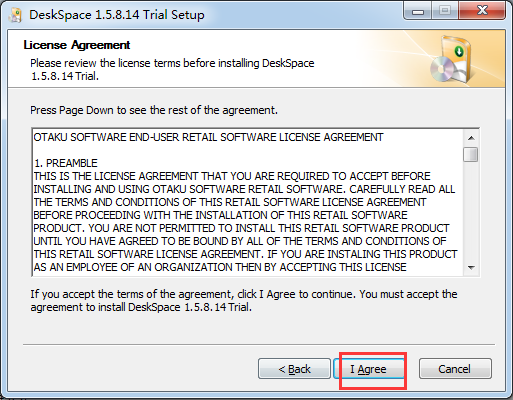The image size is (513, 400).
Task: Open system menu via title bar installer icon
Action: coord(15,15)
